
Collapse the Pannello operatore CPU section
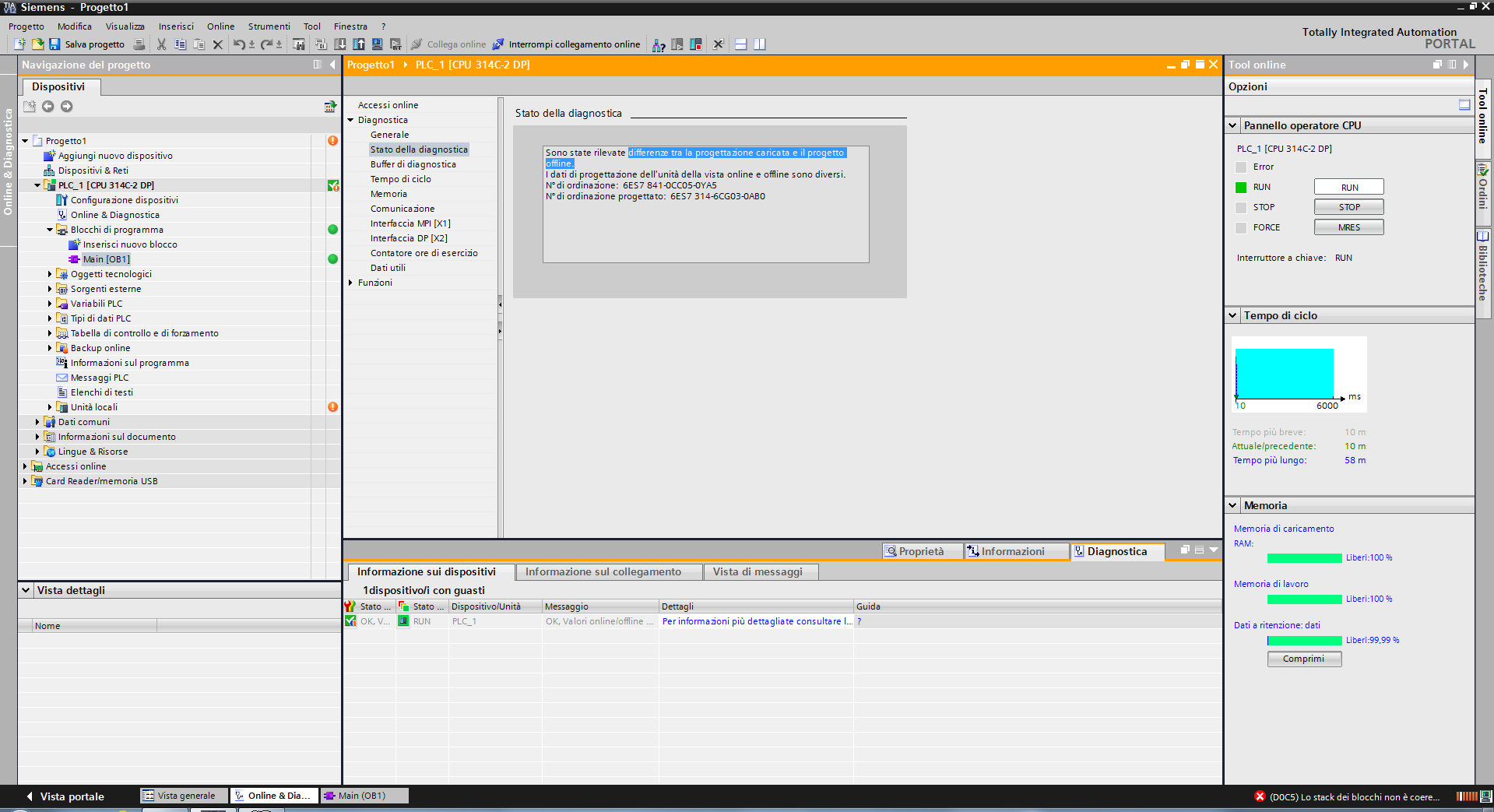point(1232,125)
